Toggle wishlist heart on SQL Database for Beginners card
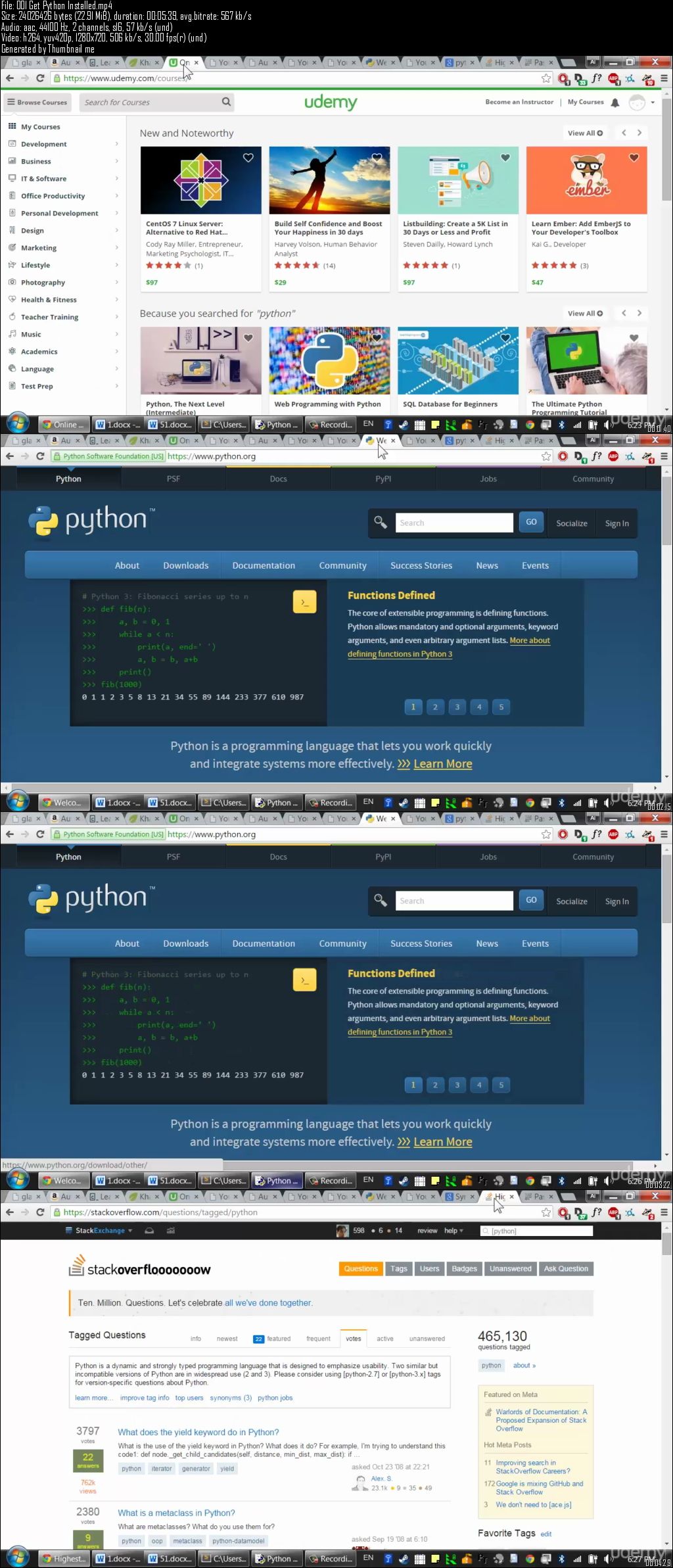Viewport: 673px width, 1568px height. pos(505,338)
